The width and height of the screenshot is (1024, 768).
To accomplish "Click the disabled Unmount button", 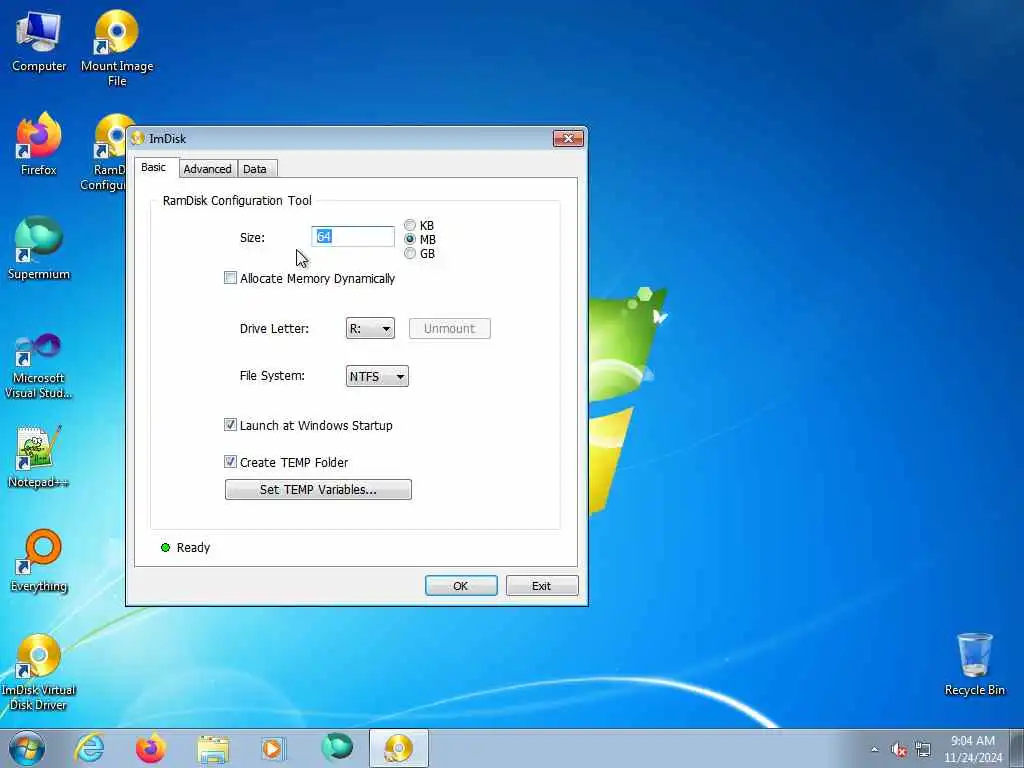I will pyautogui.click(x=449, y=328).
